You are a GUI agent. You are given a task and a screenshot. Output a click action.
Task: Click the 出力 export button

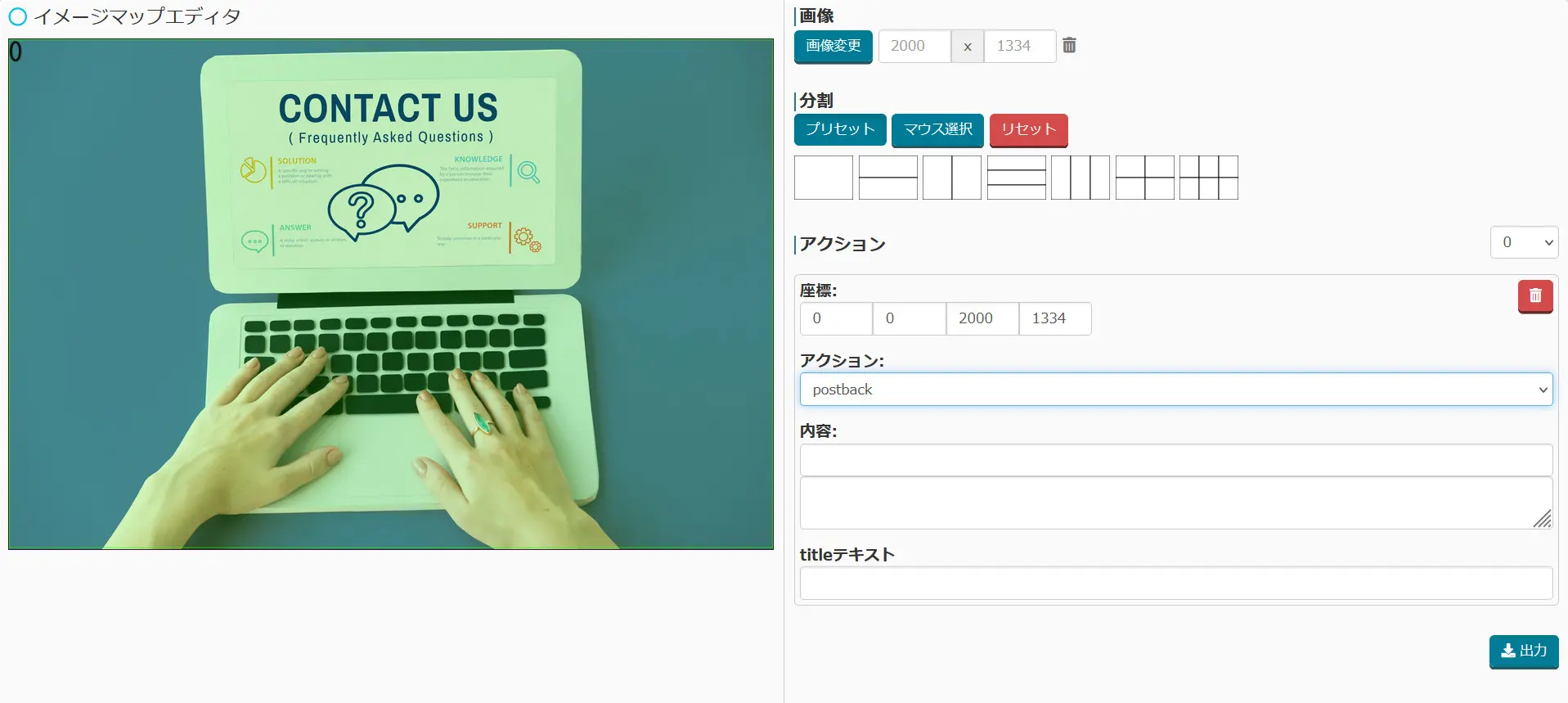pyautogui.click(x=1523, y=651)
